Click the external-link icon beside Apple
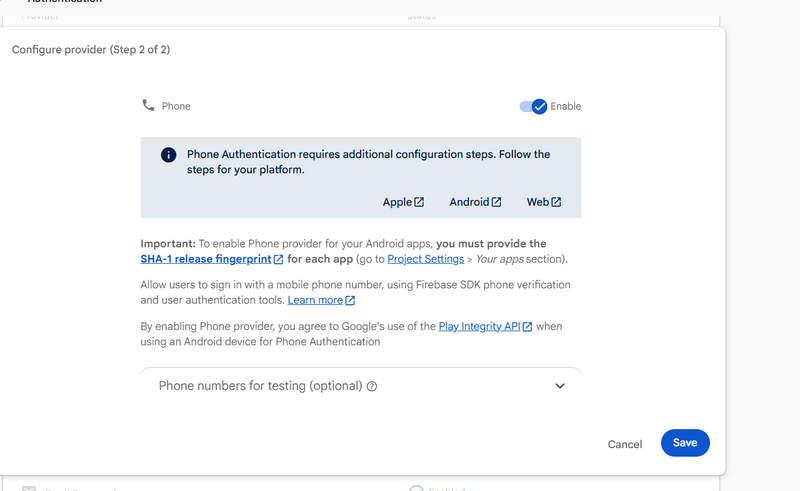 [x=419, y=202]
